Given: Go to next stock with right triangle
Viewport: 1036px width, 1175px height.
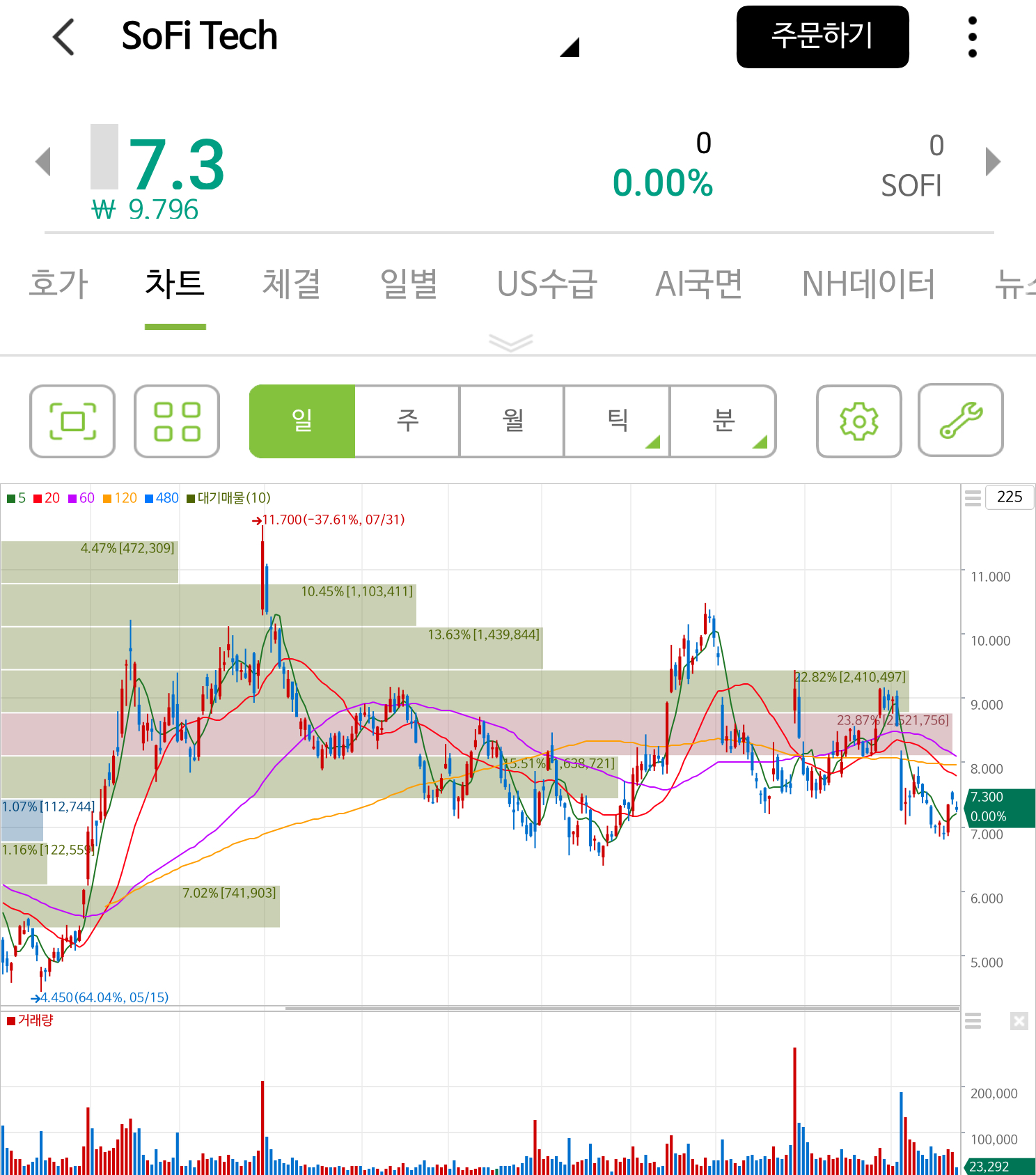Looking at the screenshot, I should coord(994,162).
